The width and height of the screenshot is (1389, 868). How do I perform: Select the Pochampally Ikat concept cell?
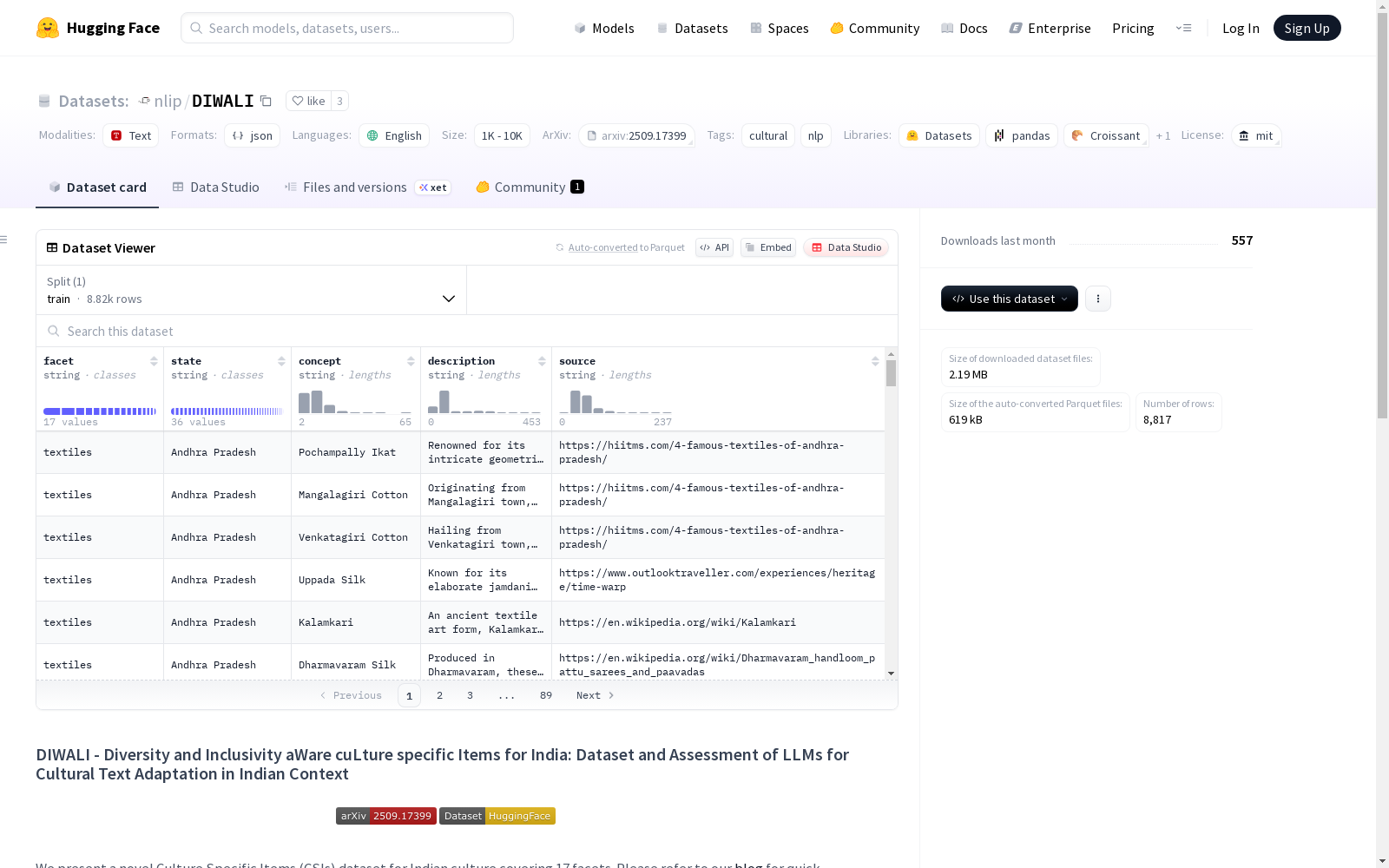pyautogui.click(x=356, y=452)
